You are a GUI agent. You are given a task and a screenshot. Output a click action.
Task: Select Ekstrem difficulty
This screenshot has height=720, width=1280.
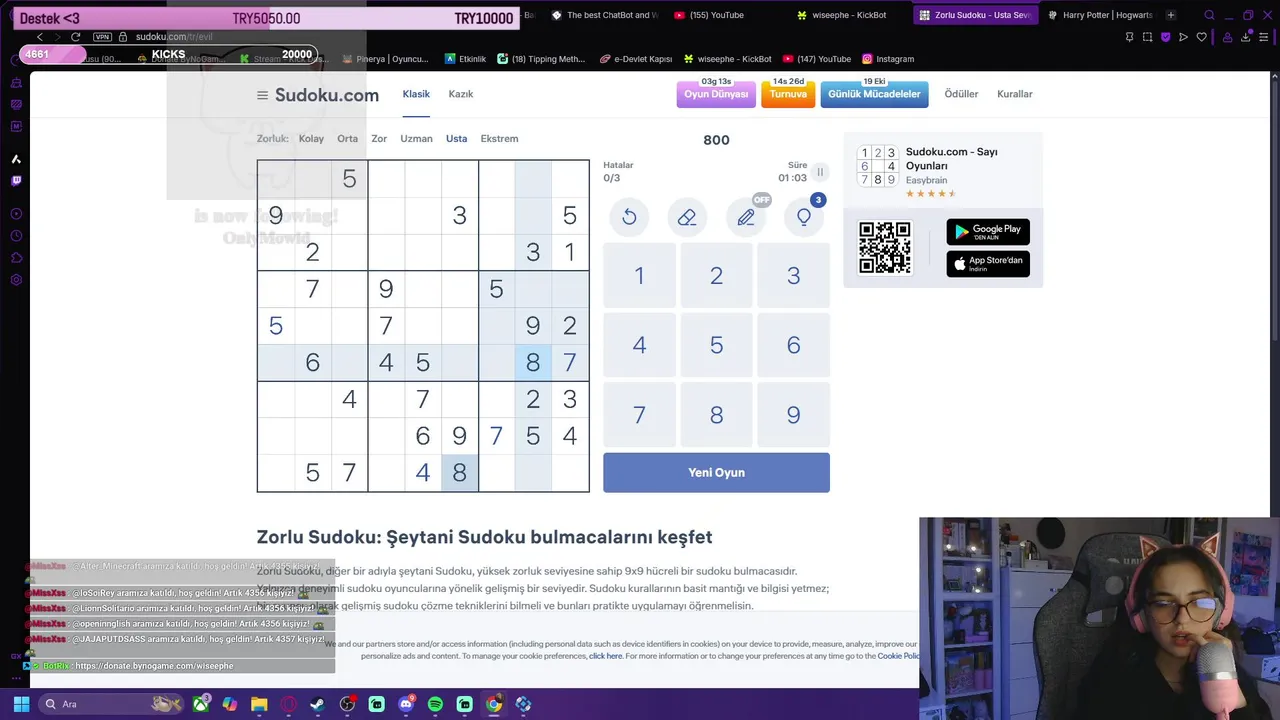pyautogui.click(x=499, y=139)
